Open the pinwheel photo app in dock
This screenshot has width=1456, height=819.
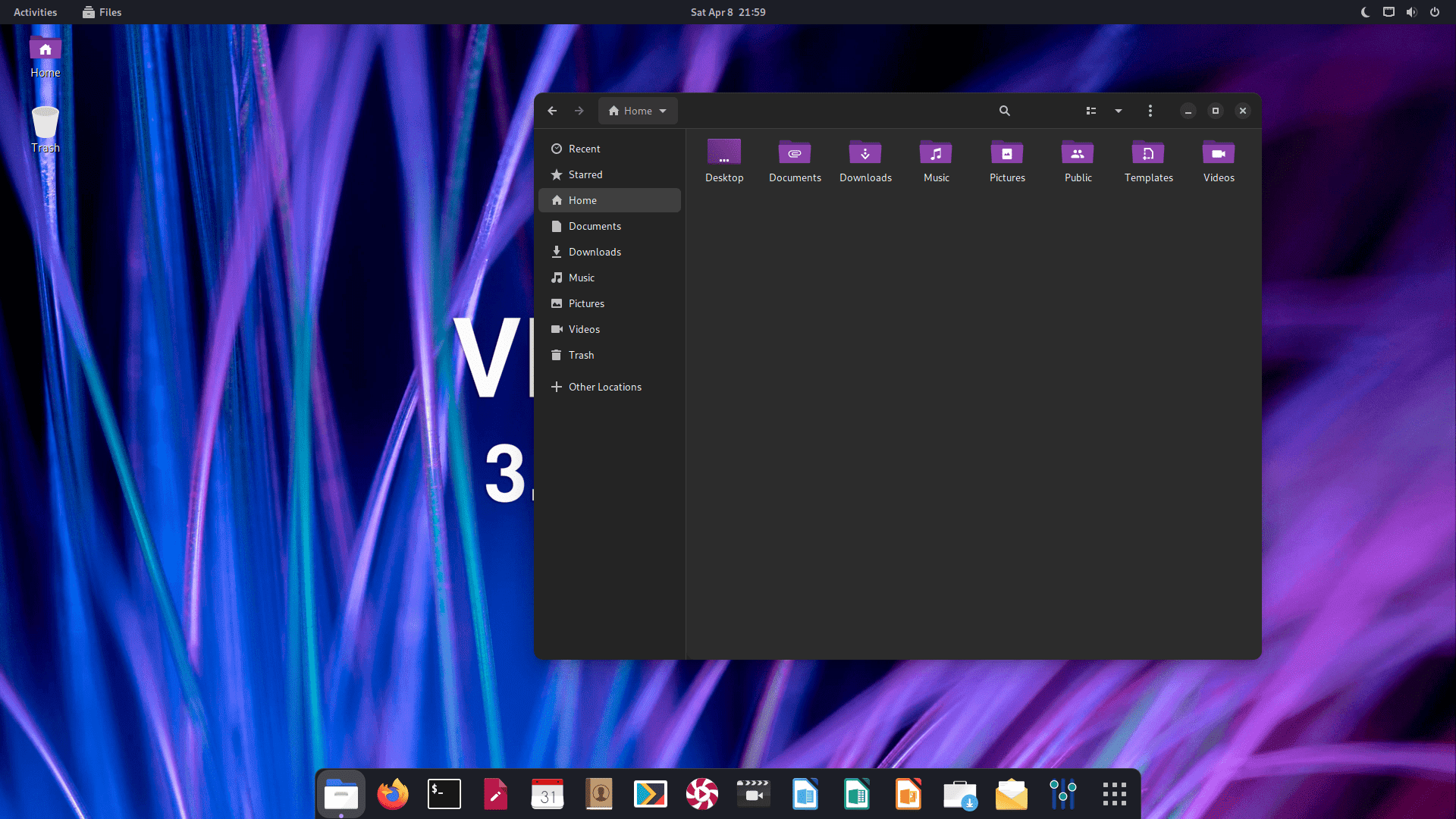click(702, 794)
